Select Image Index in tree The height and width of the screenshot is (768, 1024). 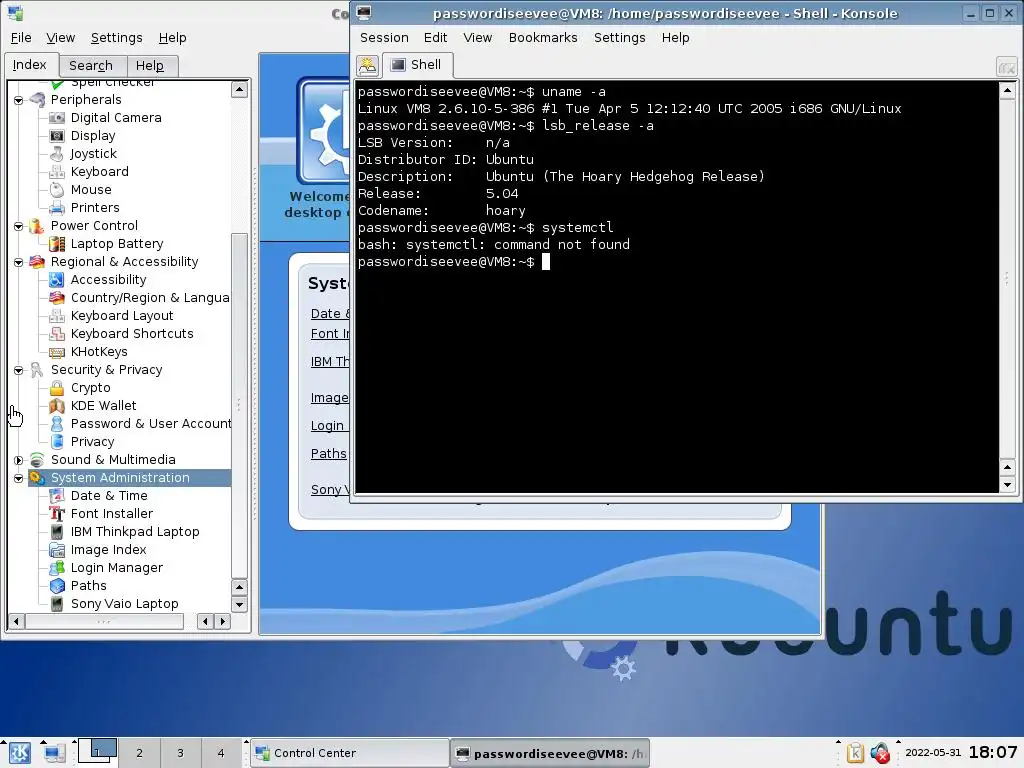coord(108,550)
